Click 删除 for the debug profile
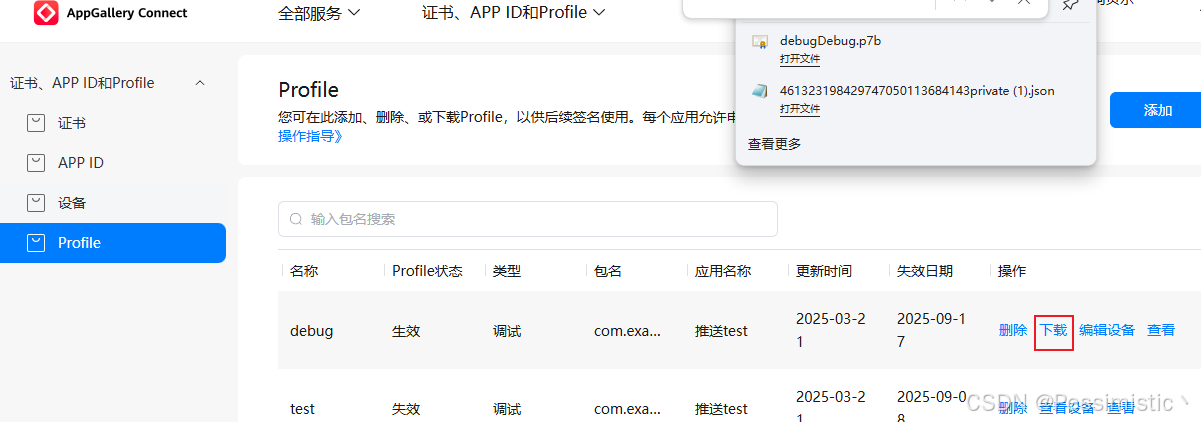1201x422 pixels. [x=1013, y=330]
